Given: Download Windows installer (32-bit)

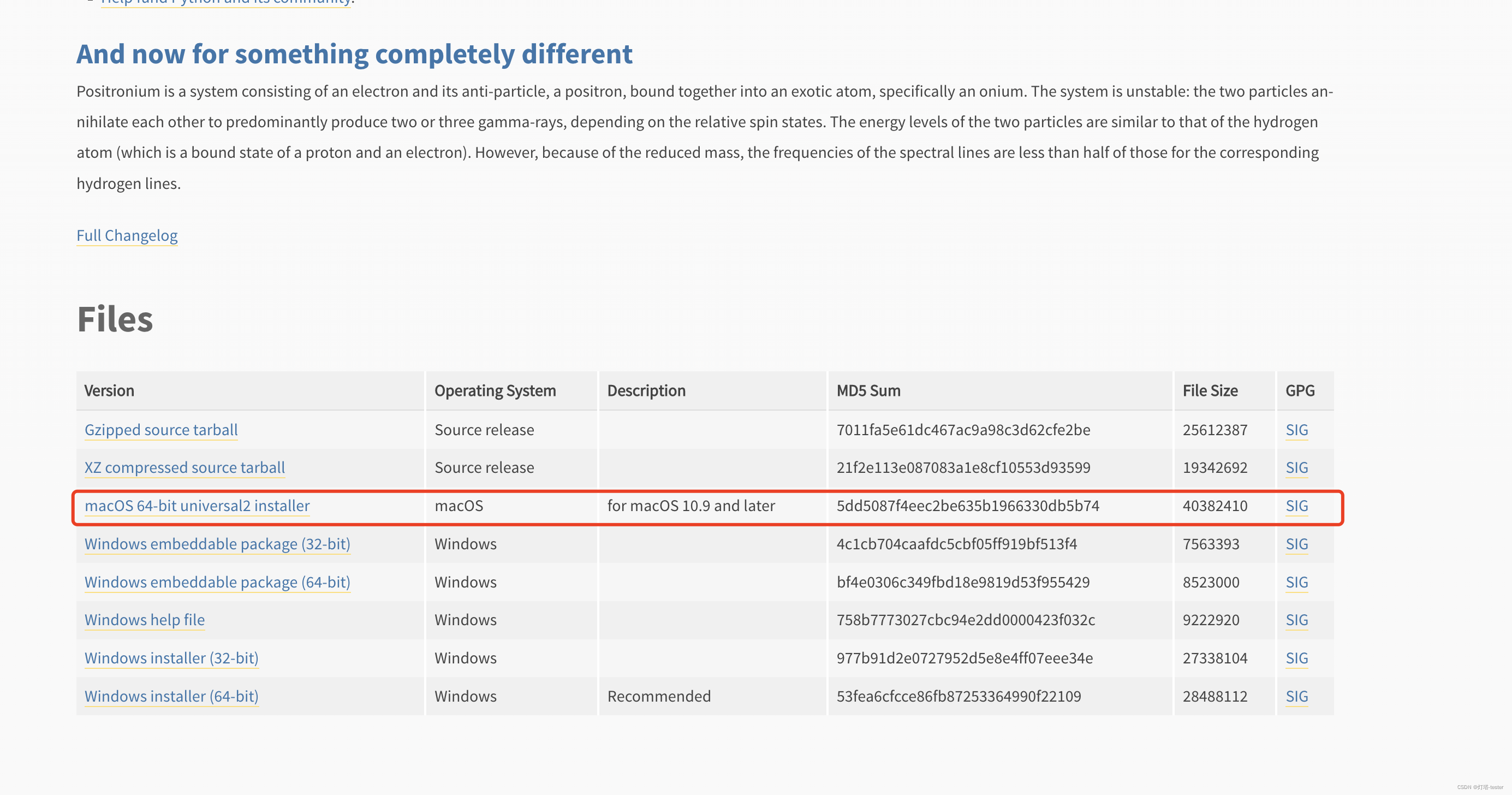Looking at the screenshot, I should [171, 657].
